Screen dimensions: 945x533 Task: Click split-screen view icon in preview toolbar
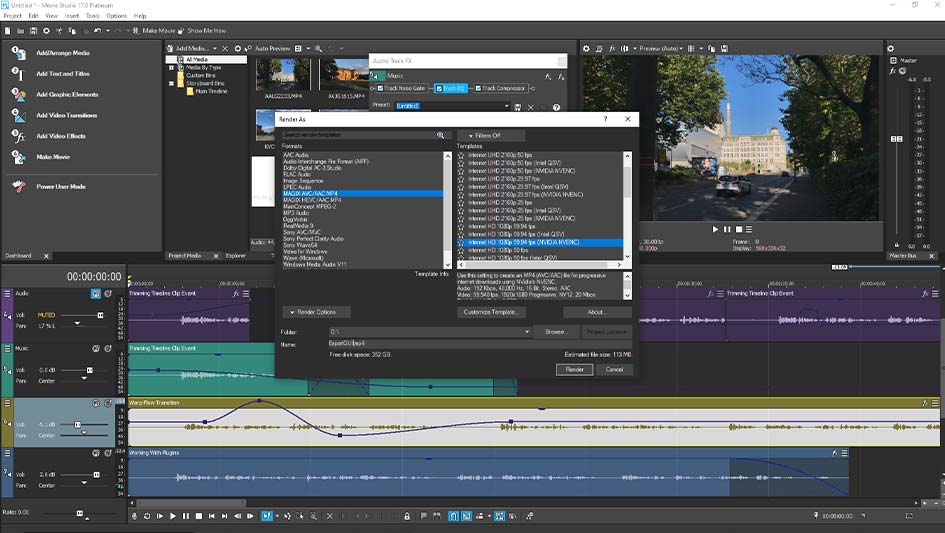[624, 48]
